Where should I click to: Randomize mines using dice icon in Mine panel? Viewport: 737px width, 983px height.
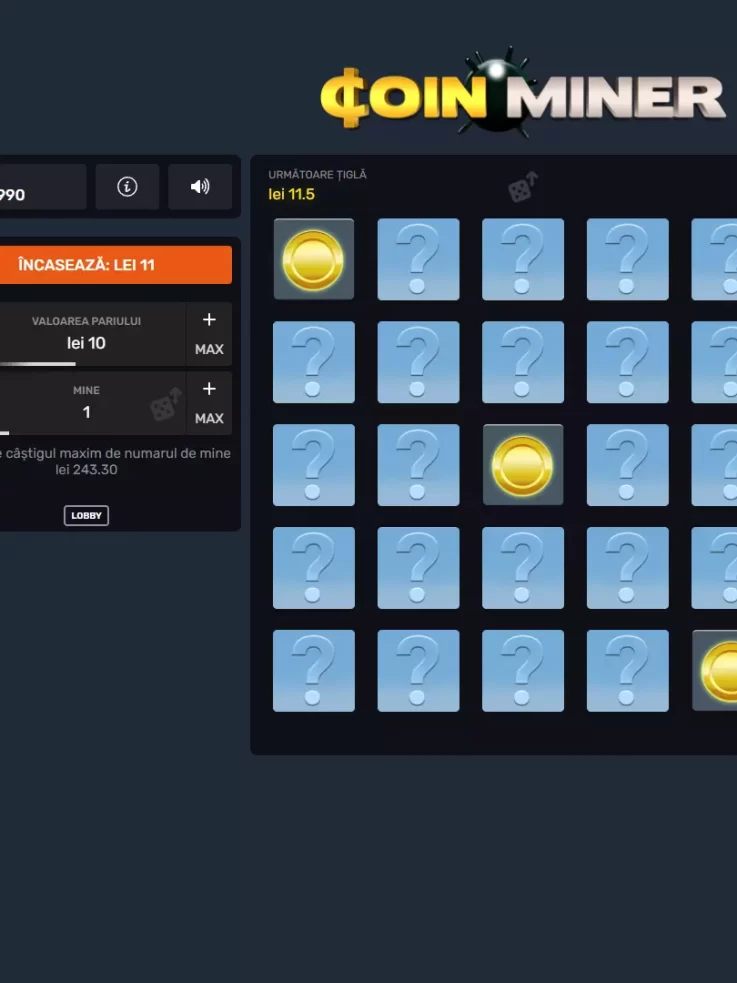(165, 404)
